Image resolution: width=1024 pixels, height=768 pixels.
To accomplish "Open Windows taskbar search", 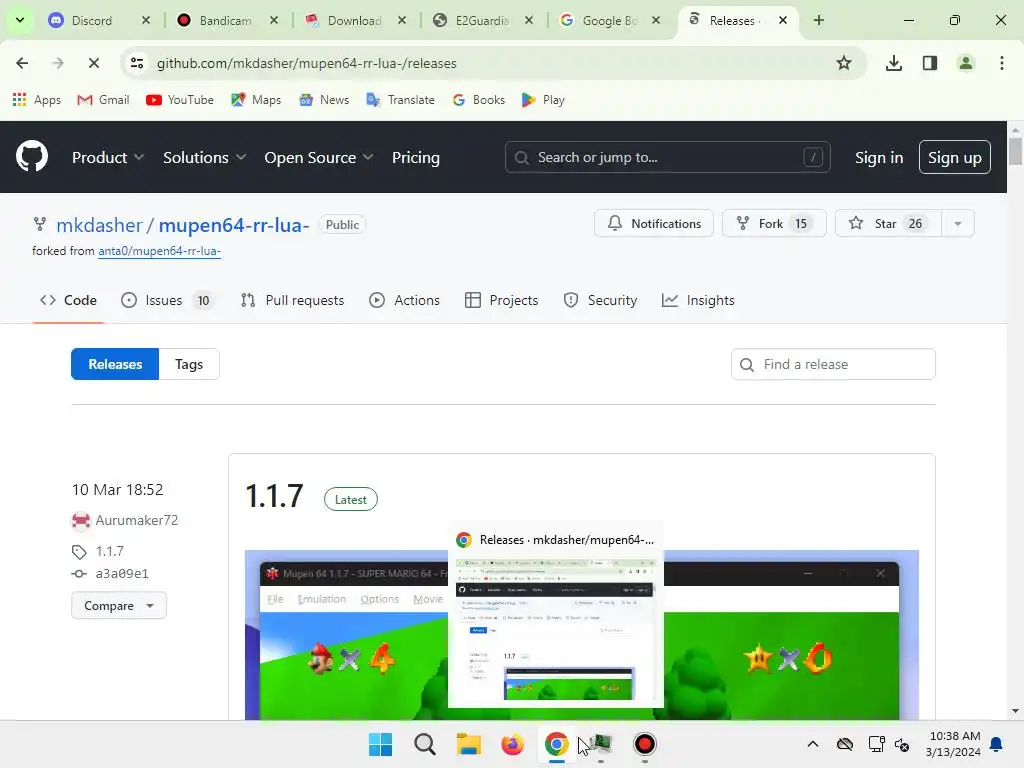I will tap(424, 744).
